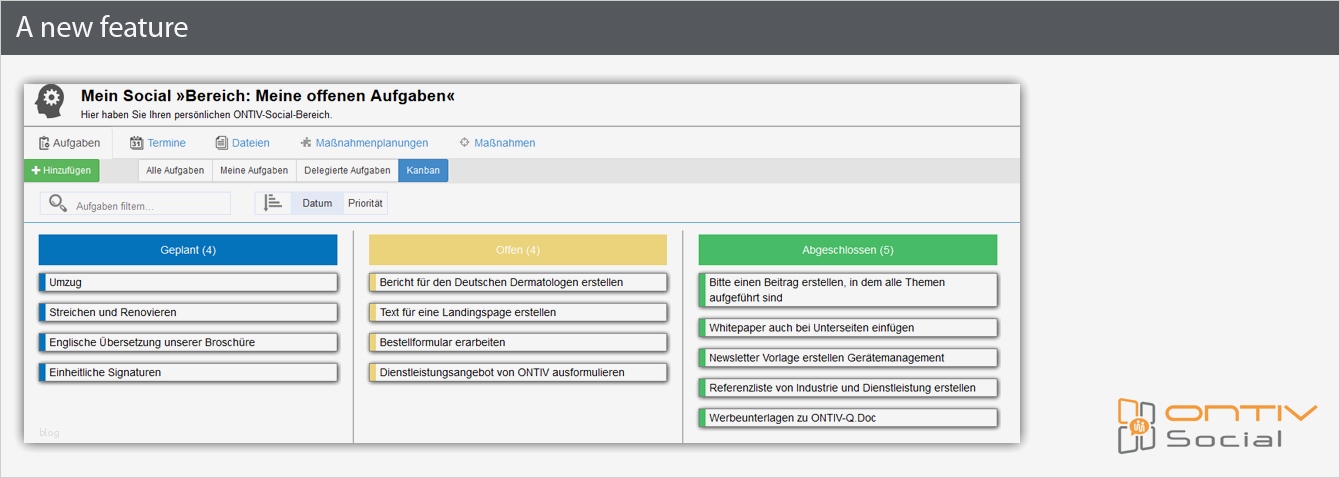Open Einheitliche Signaturen task card
This screenshot has width=1340, height=478.
(x=188, y=372)
